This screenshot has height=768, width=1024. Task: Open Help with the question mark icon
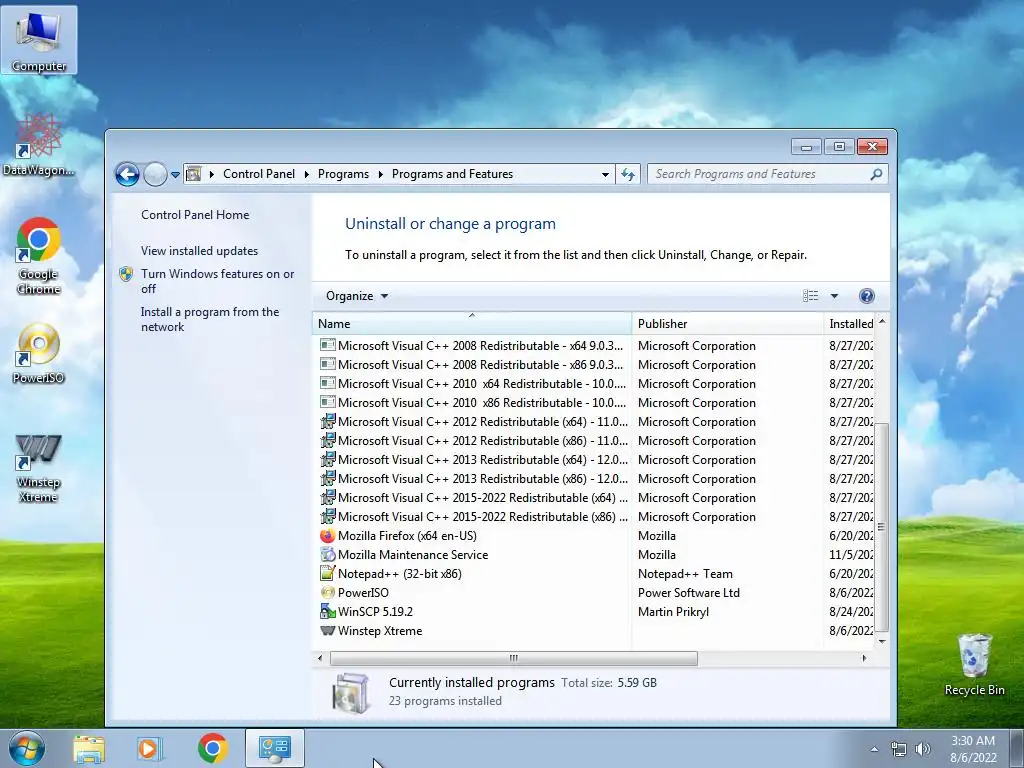(867, 296)
